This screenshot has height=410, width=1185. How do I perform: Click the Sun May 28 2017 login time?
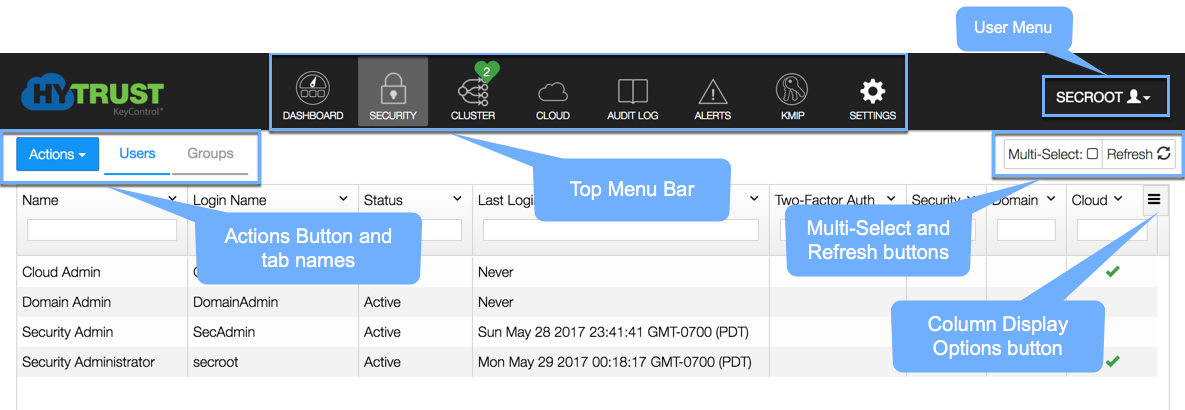click(x=614, y=331)
